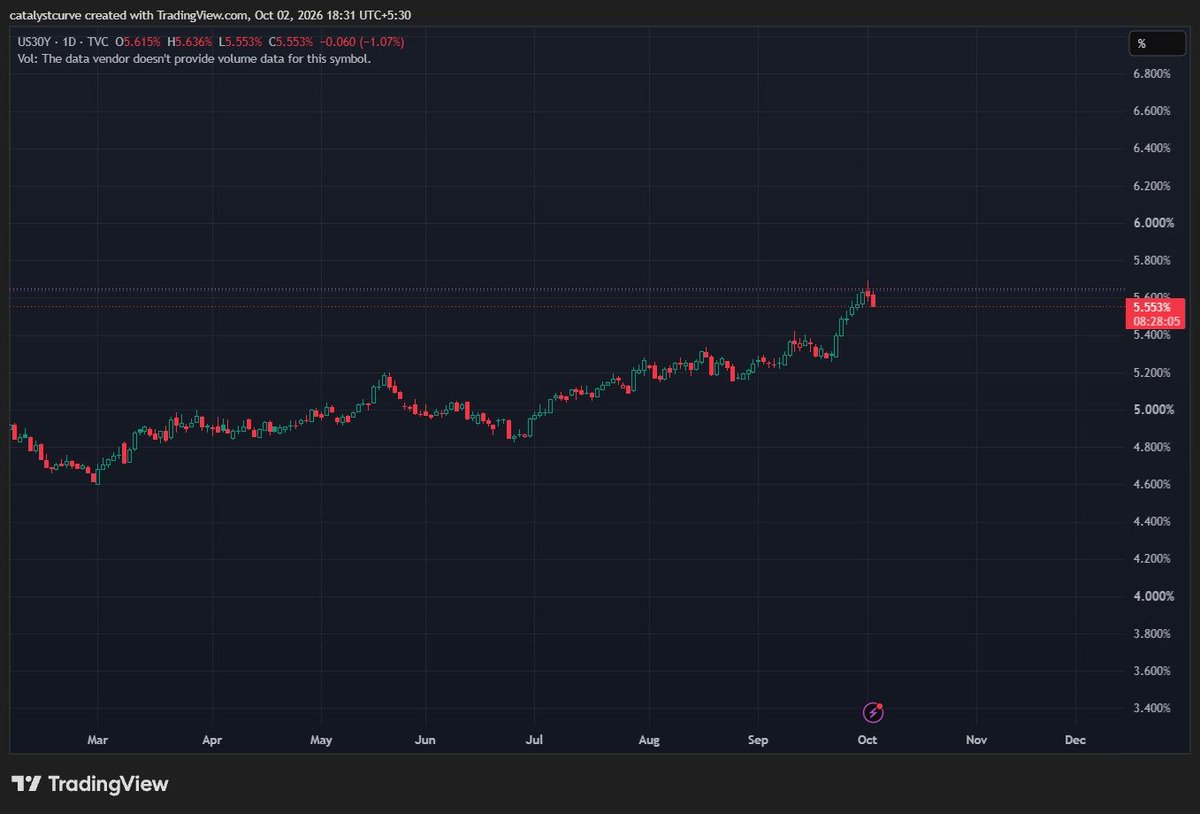
Task: Click the TVC exchange label in the legend
Action: coord(97,42)
